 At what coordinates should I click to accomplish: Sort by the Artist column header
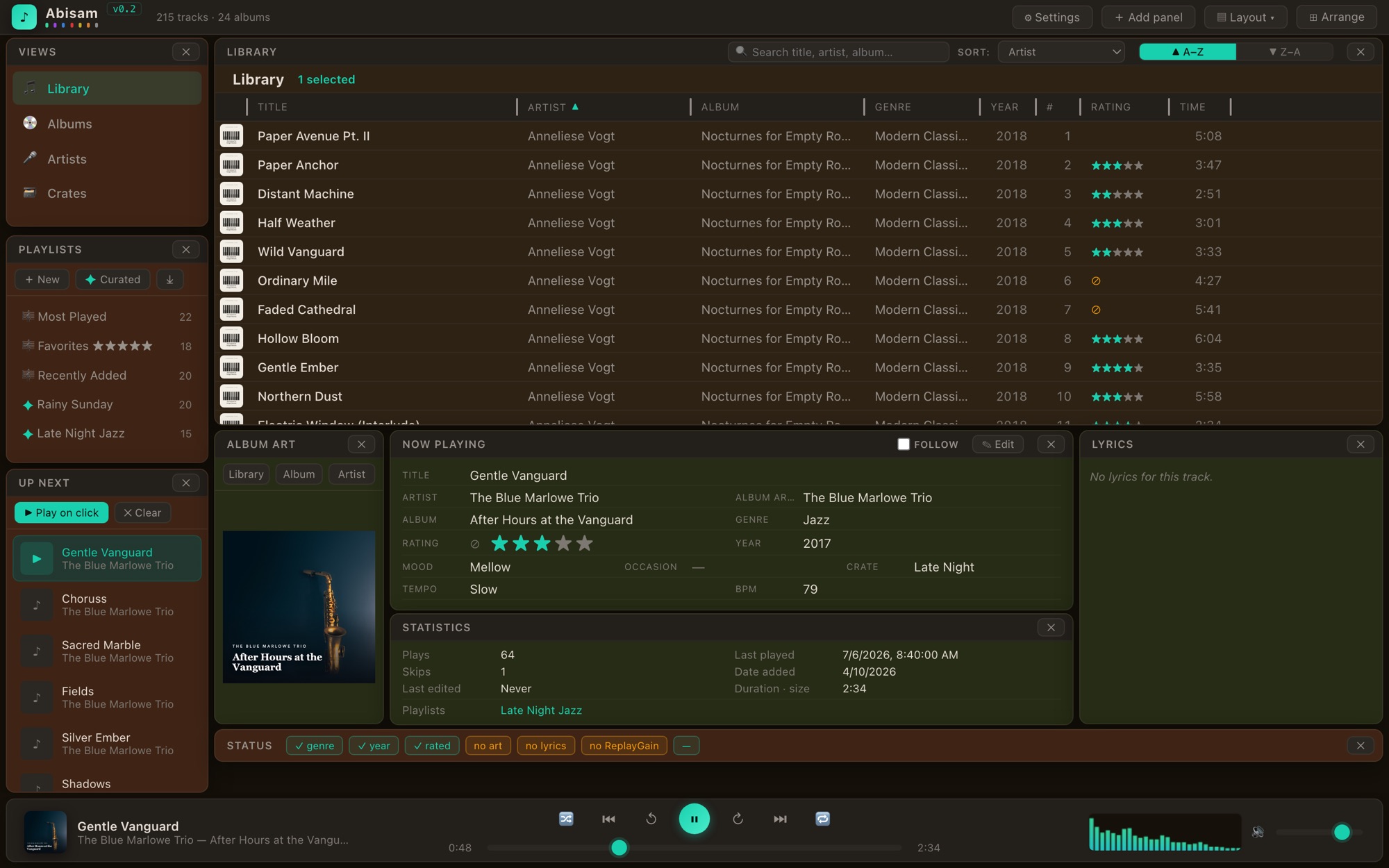click(553, 107)
